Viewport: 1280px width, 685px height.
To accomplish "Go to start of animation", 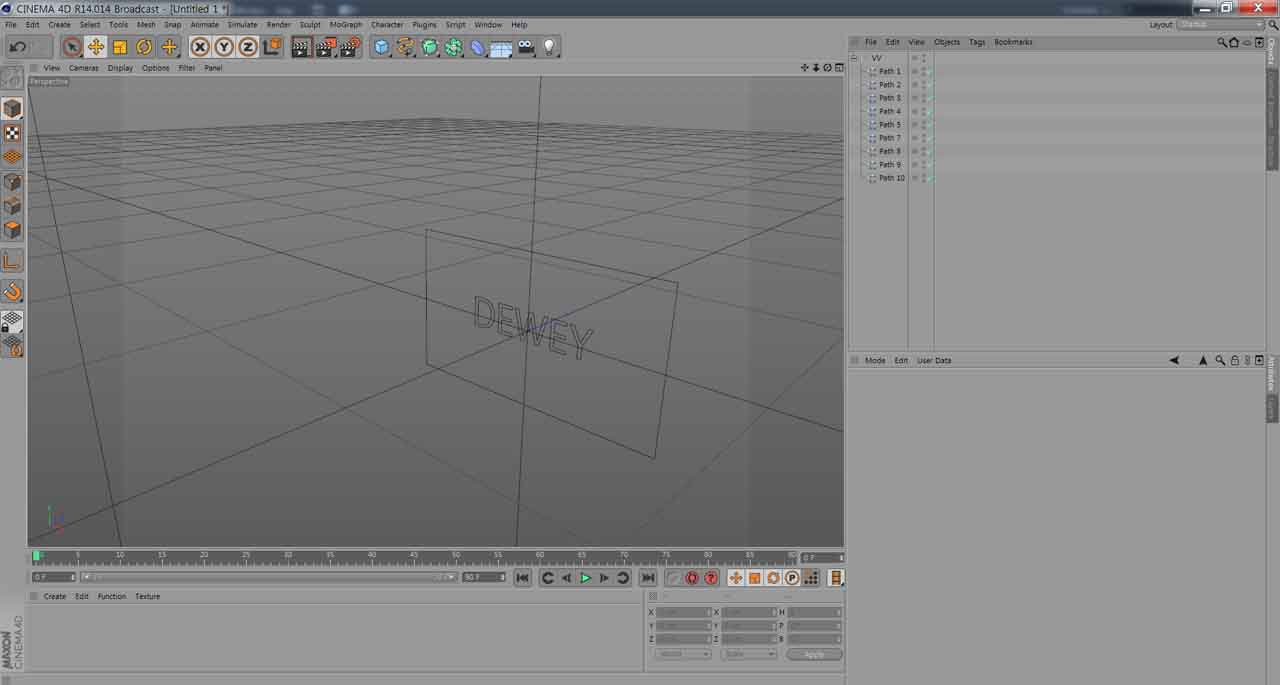I will click(522, 578).
